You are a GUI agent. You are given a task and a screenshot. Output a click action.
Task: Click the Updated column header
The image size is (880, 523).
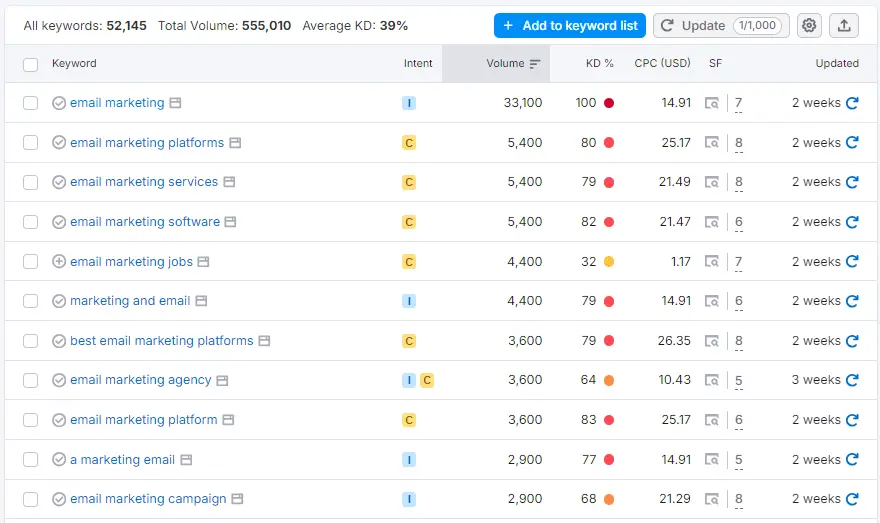tap(836, 64)
